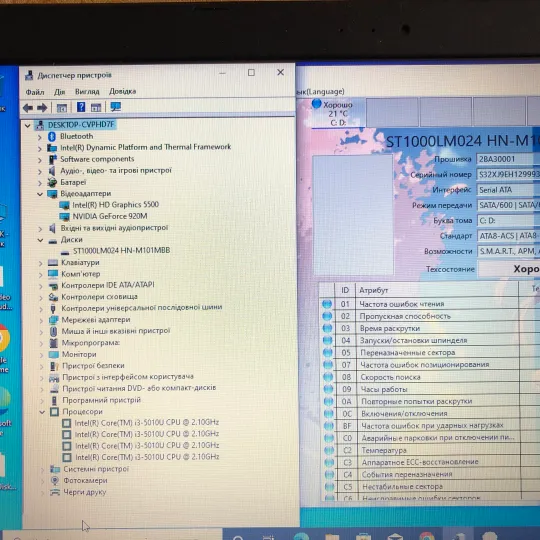
Task: Open the Language menu in CrystalDiskInfo
Action: coord(320,92)
